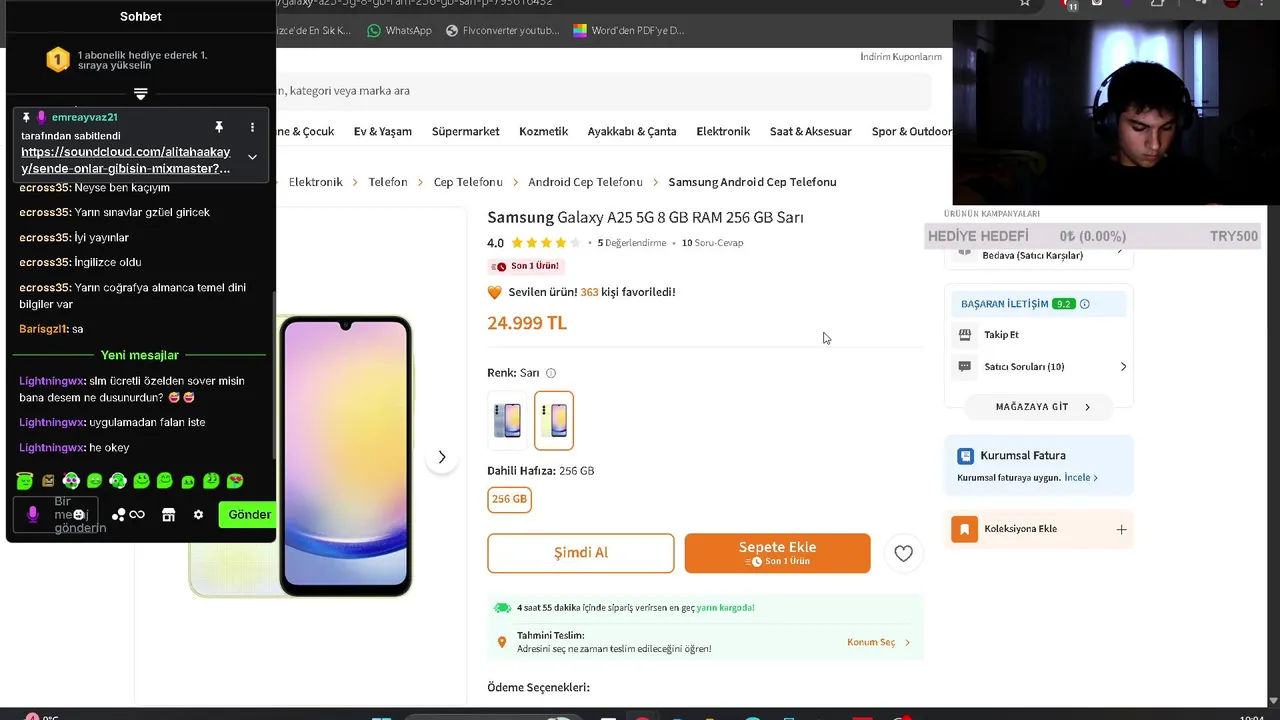The width and height of the screenshot is (1280, 720).
Task: Open the chat store shop icon
Action: click(x=168, y=514)
